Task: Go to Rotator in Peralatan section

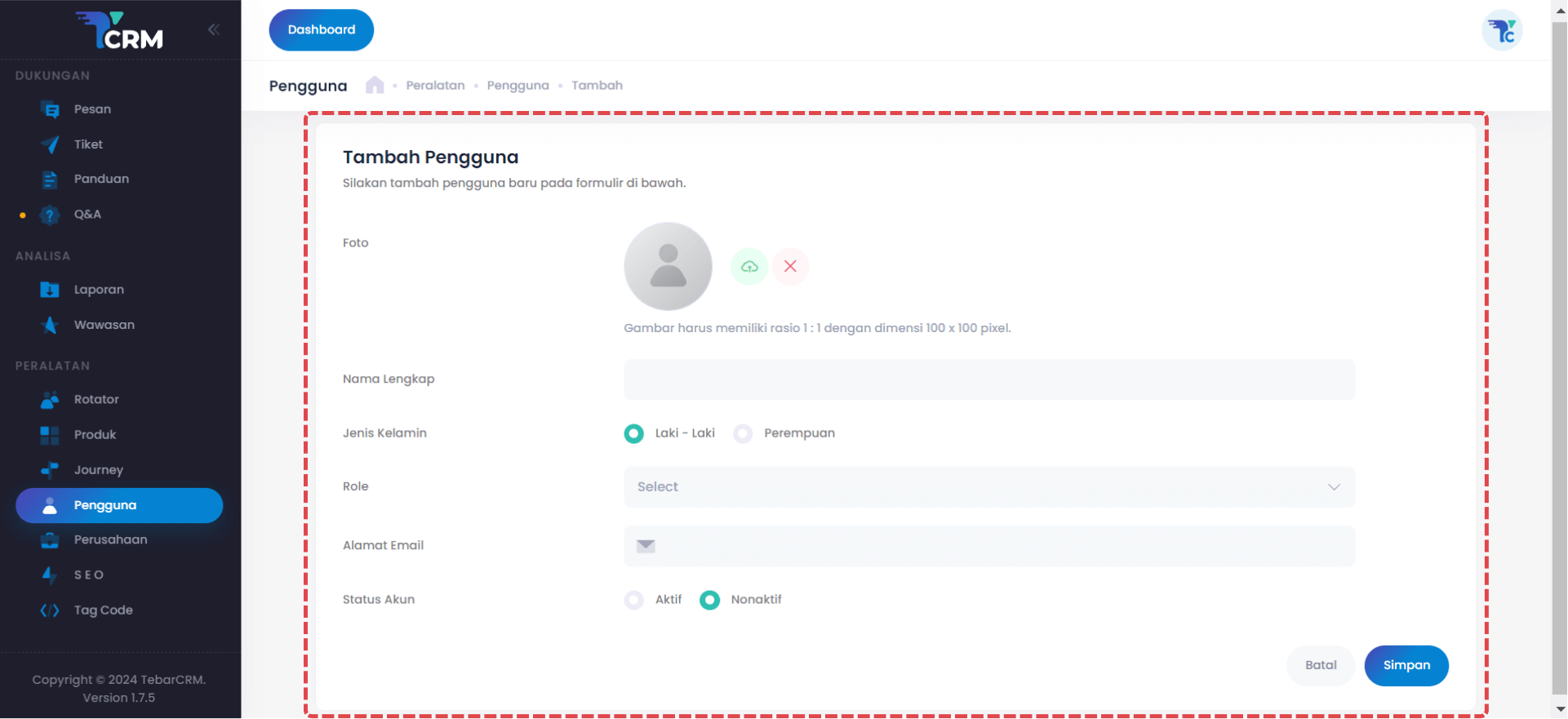Action: pyautogui.click(x=96, y=400)
